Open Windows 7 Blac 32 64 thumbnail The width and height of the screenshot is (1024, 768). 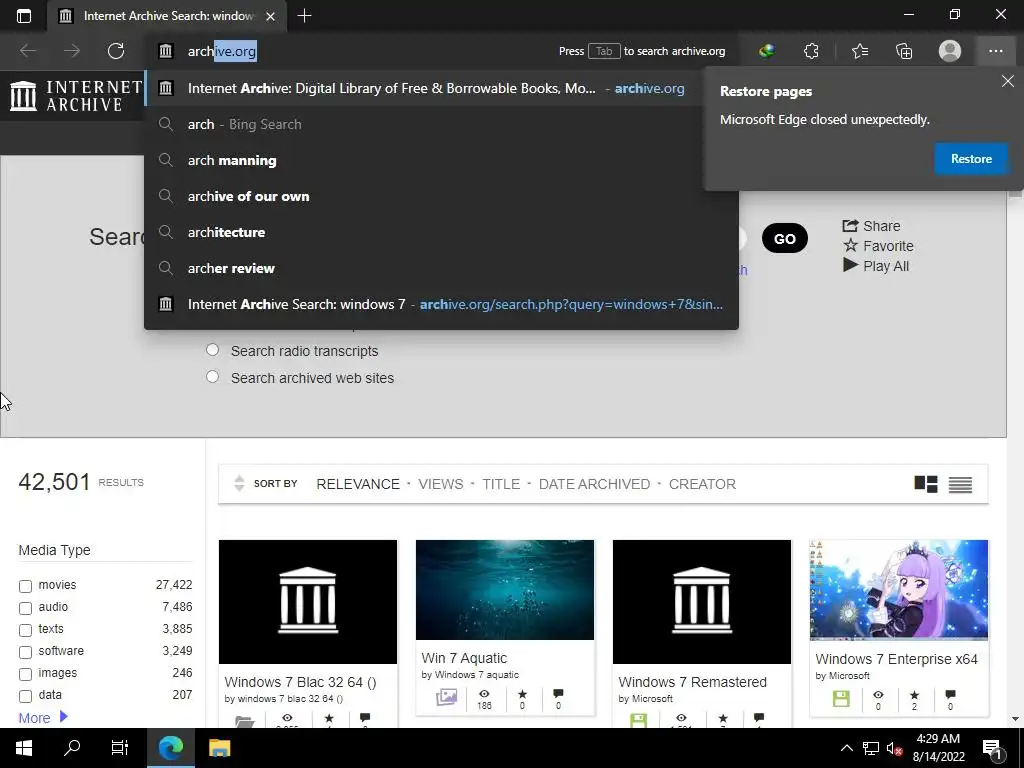tap(308, 601)
